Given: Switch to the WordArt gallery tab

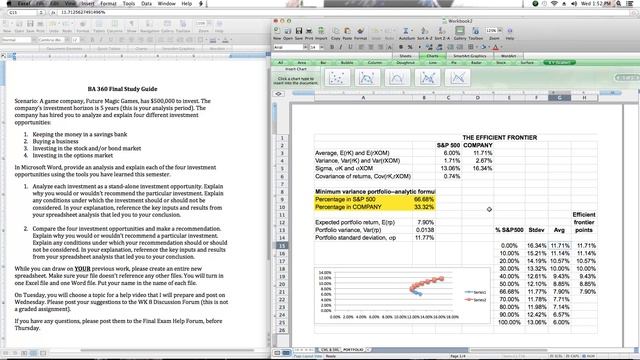Looking at the screenshot, I should pyautogui.click(x=508, y=56).
